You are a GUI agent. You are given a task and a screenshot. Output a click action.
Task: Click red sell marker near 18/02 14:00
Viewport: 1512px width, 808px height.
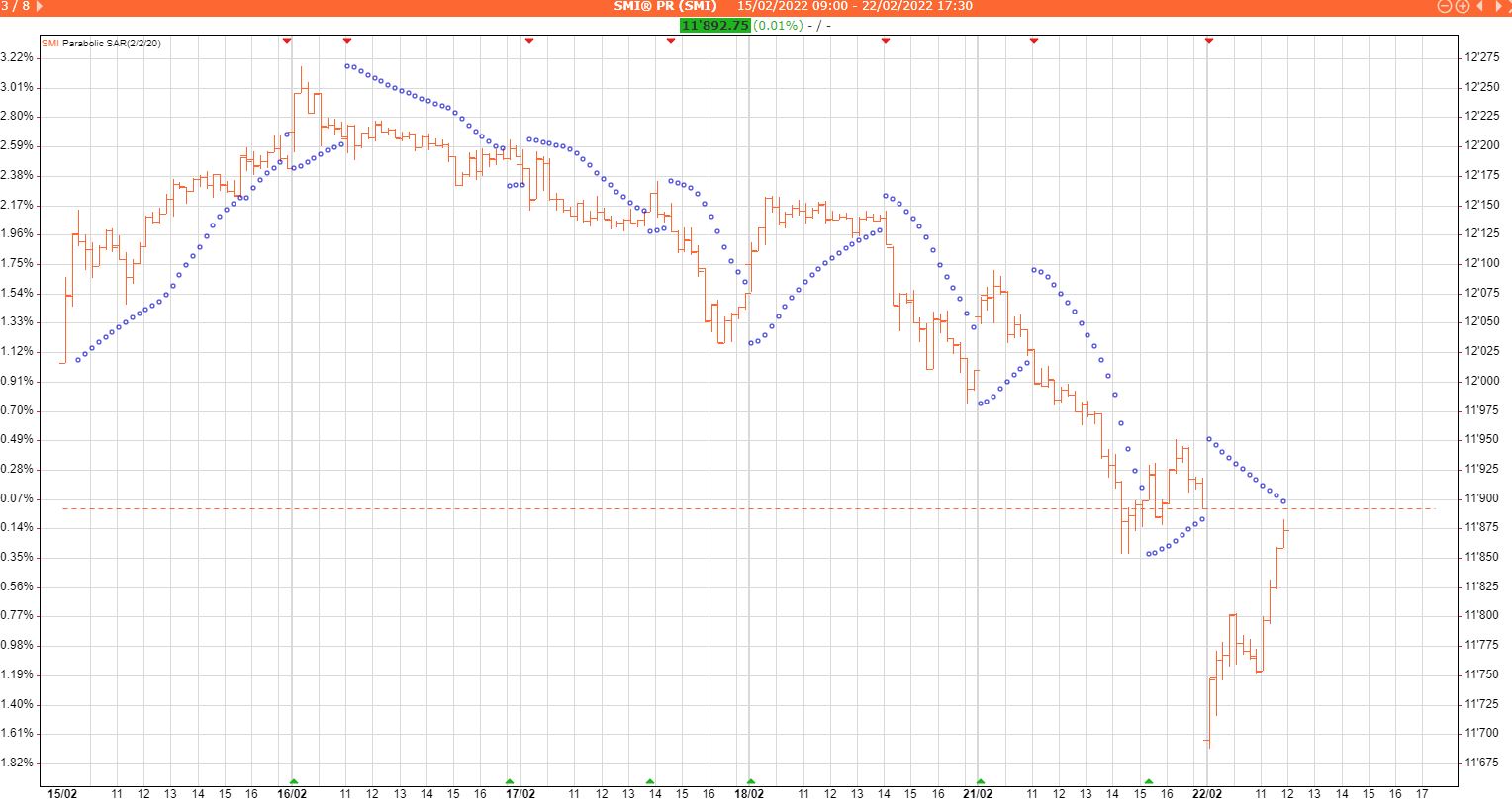point(886,40)
